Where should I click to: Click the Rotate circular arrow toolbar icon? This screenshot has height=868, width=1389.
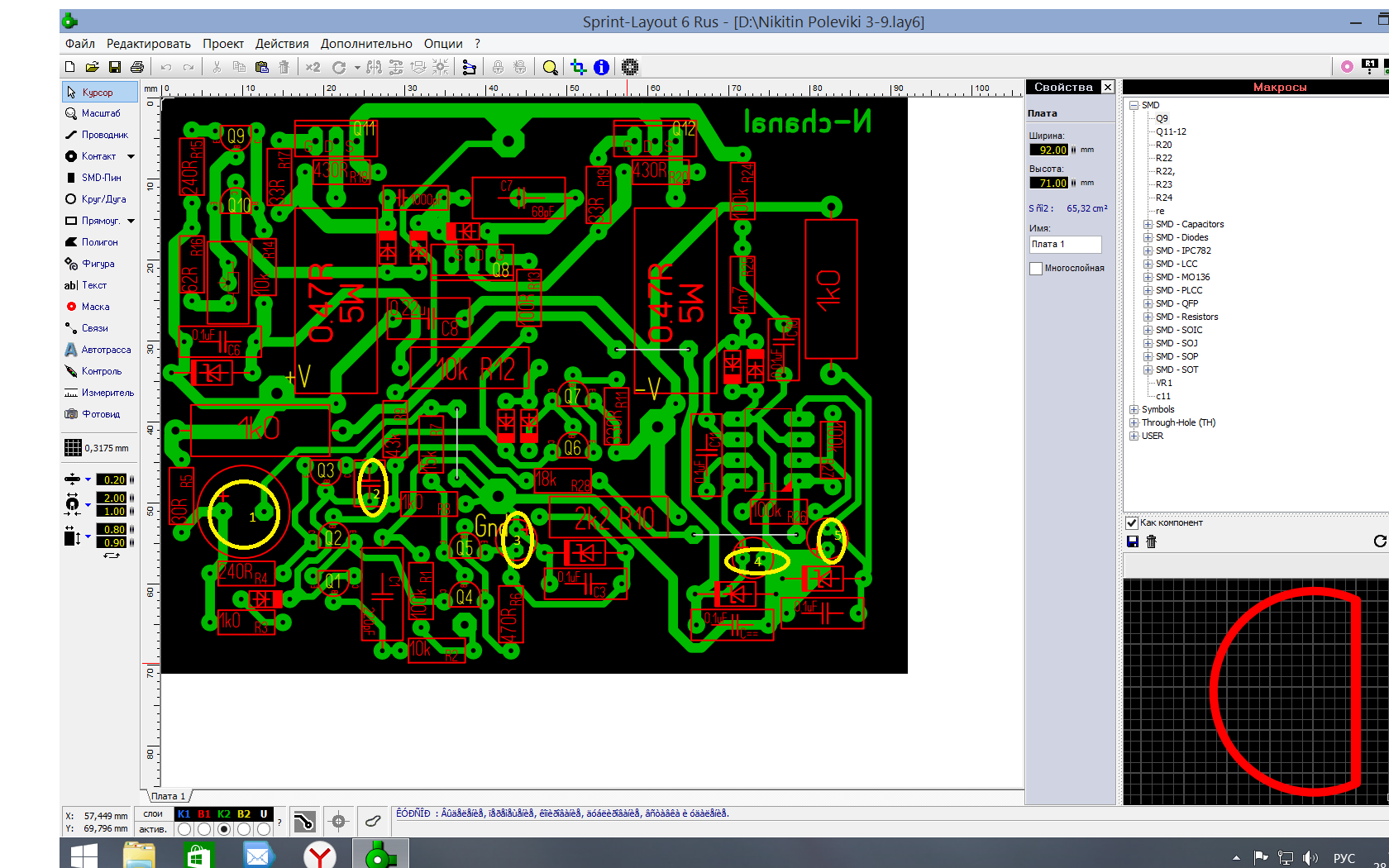pyautogui.click(x=339, y=67)
